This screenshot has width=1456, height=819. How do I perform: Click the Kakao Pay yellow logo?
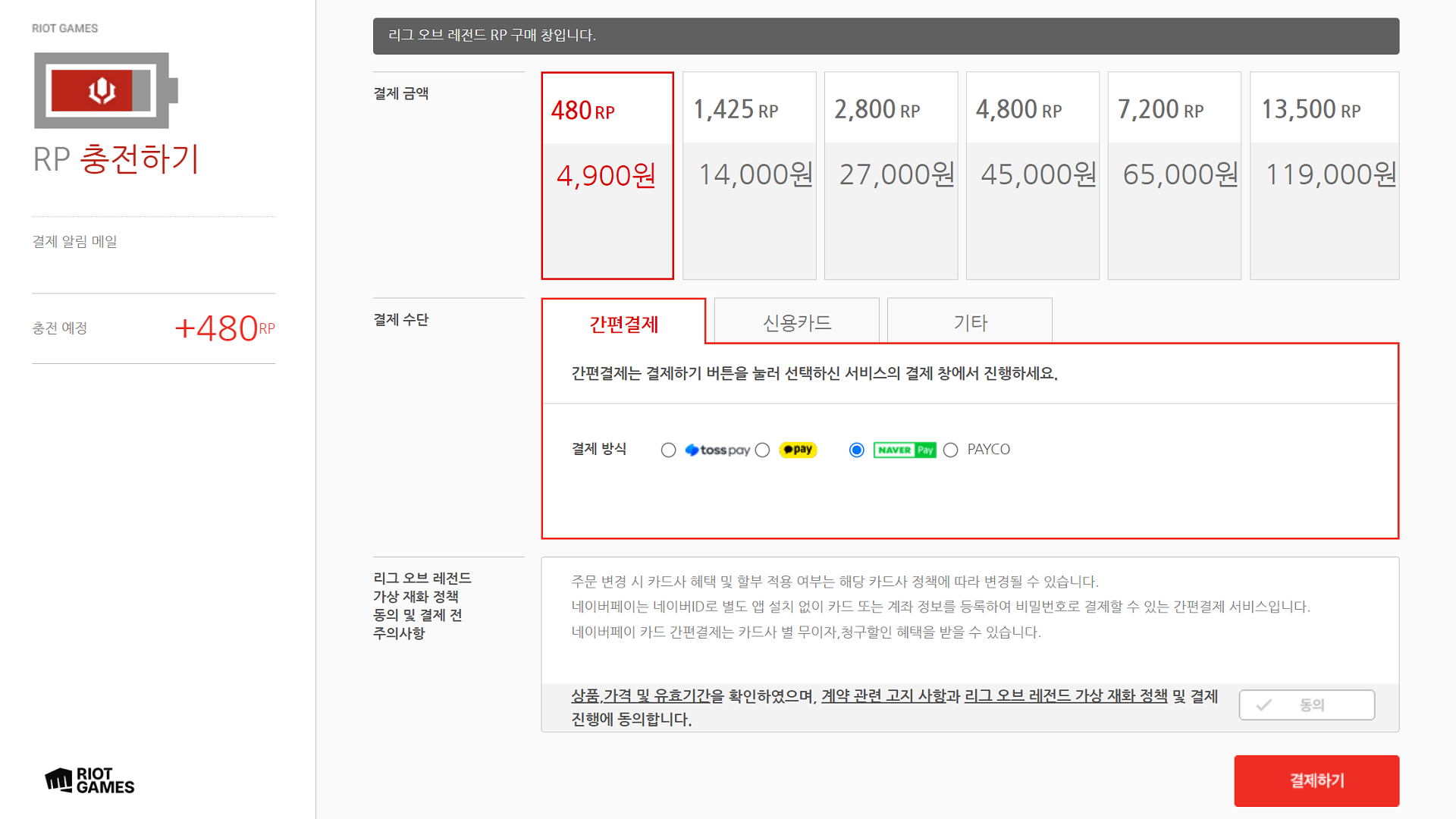pos(798,450)
